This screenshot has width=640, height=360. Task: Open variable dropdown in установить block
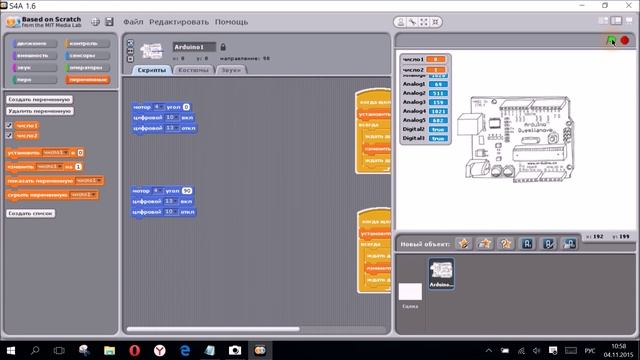coord(56,153)
